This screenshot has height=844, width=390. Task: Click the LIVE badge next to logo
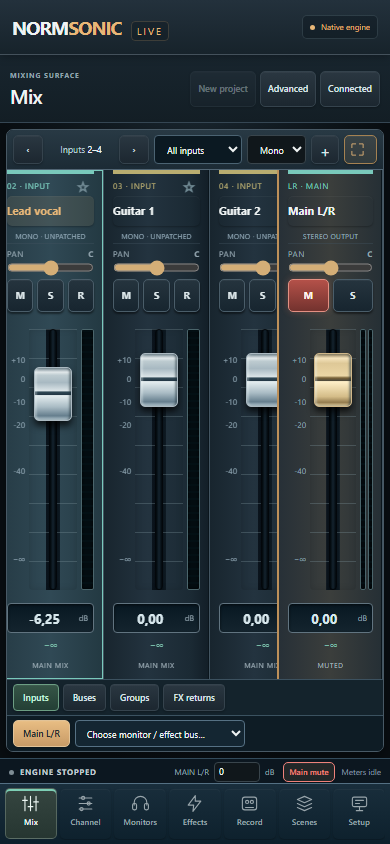coord(150,31)
